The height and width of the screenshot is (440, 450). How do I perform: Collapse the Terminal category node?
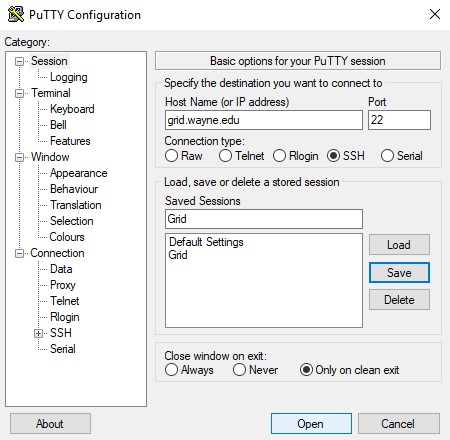pyautogui.click(x=20, y=93)
